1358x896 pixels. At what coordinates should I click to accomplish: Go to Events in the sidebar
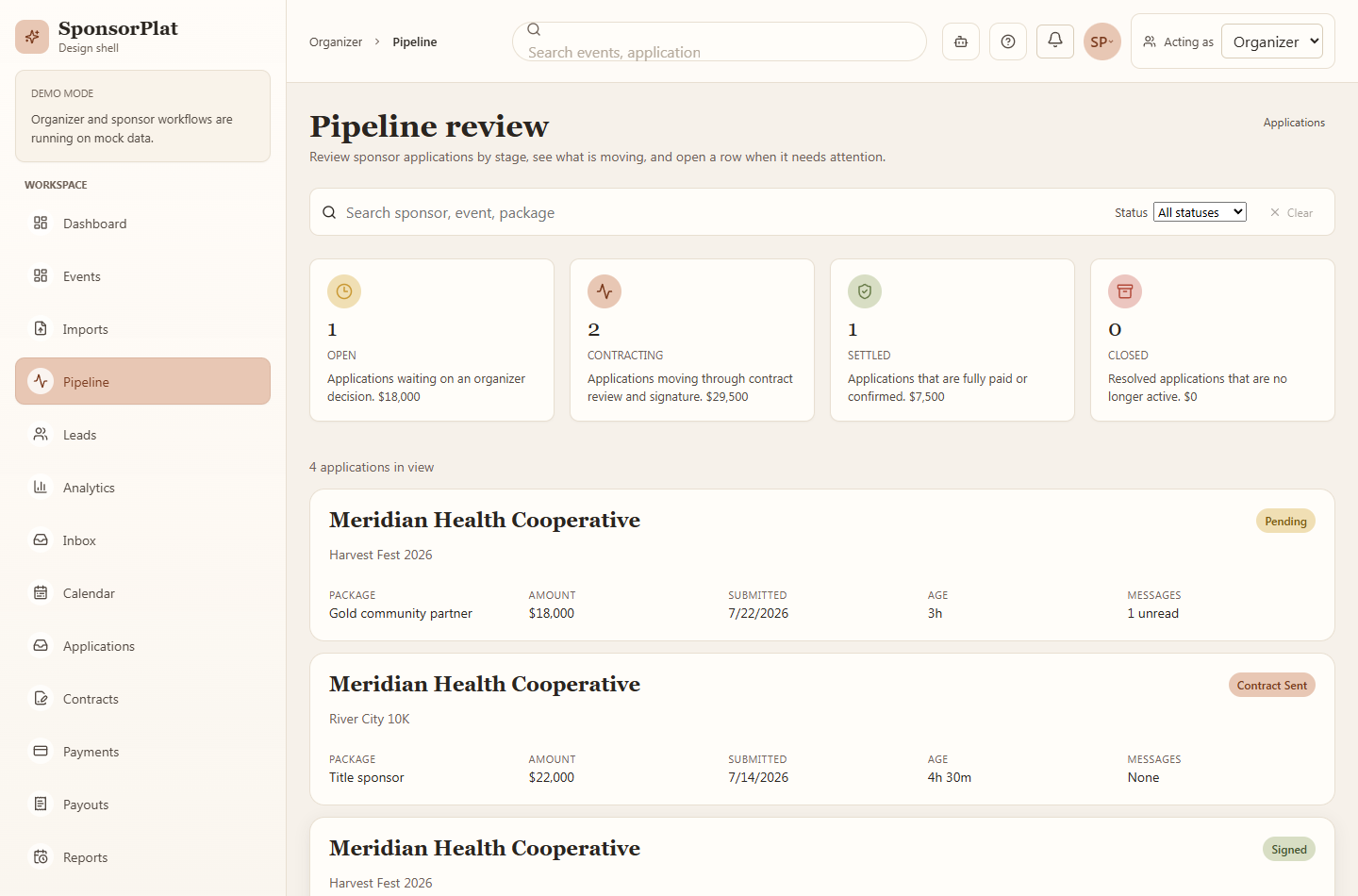click(x=142, y=276)
